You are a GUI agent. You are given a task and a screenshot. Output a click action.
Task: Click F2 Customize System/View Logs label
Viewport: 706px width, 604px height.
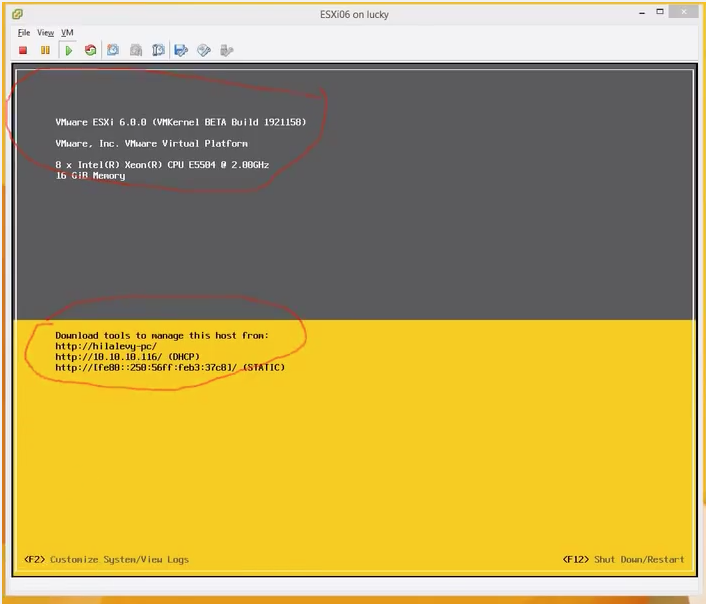click(x=106, y=559)
